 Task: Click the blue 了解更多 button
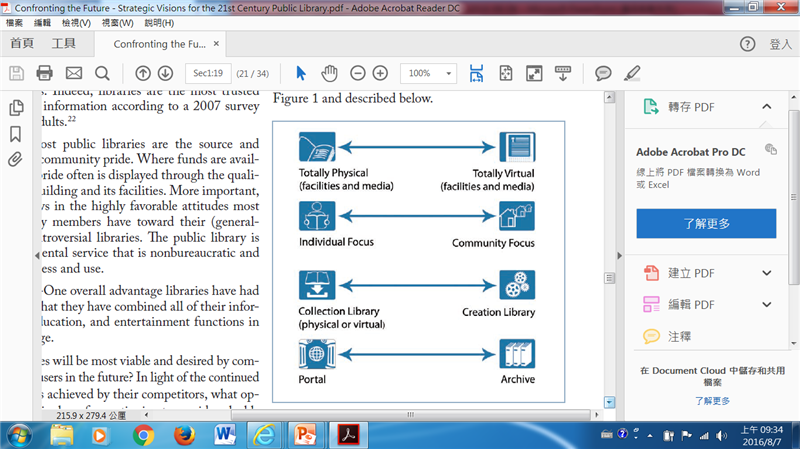click(x=706, y=223)
